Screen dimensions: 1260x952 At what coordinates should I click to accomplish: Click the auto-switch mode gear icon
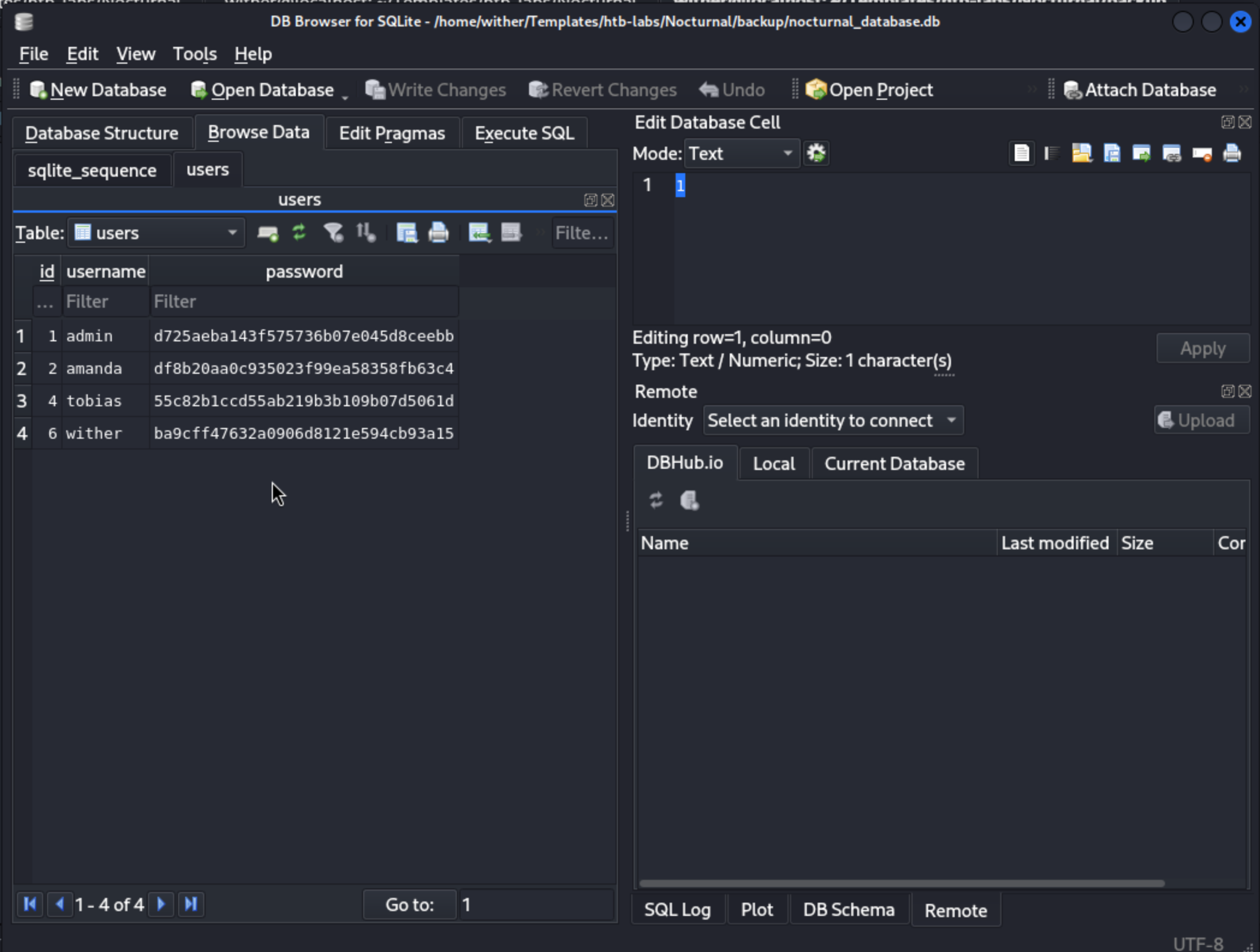(x=816, y=154)
